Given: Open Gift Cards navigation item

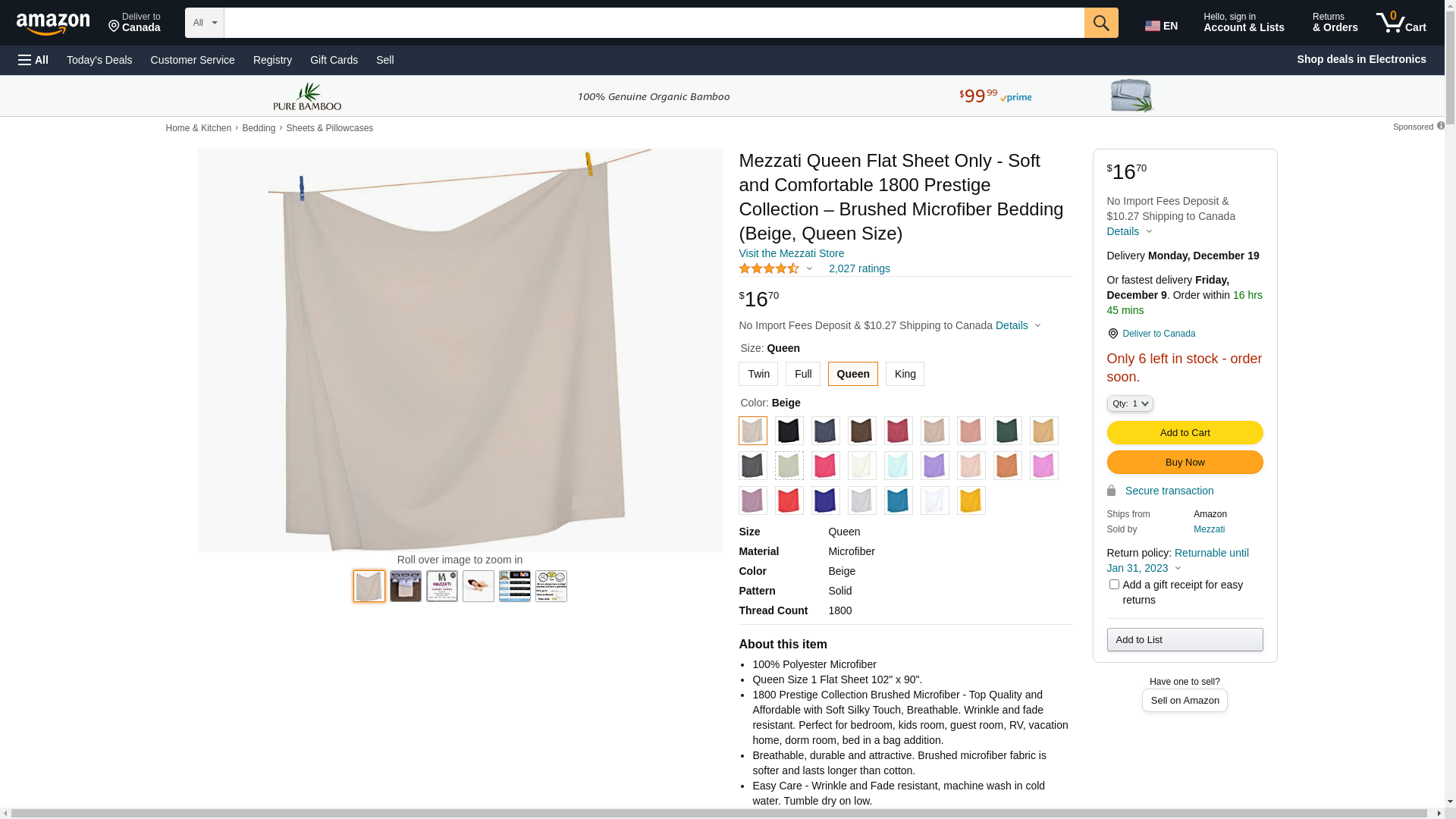Looking at the screenshot, I should pos(334,60).
